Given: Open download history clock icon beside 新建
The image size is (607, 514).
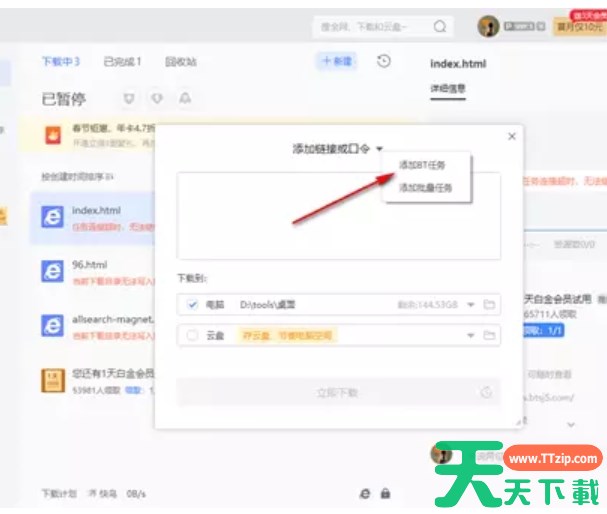Looking at the screenshot, I should [x=384, y=61].
